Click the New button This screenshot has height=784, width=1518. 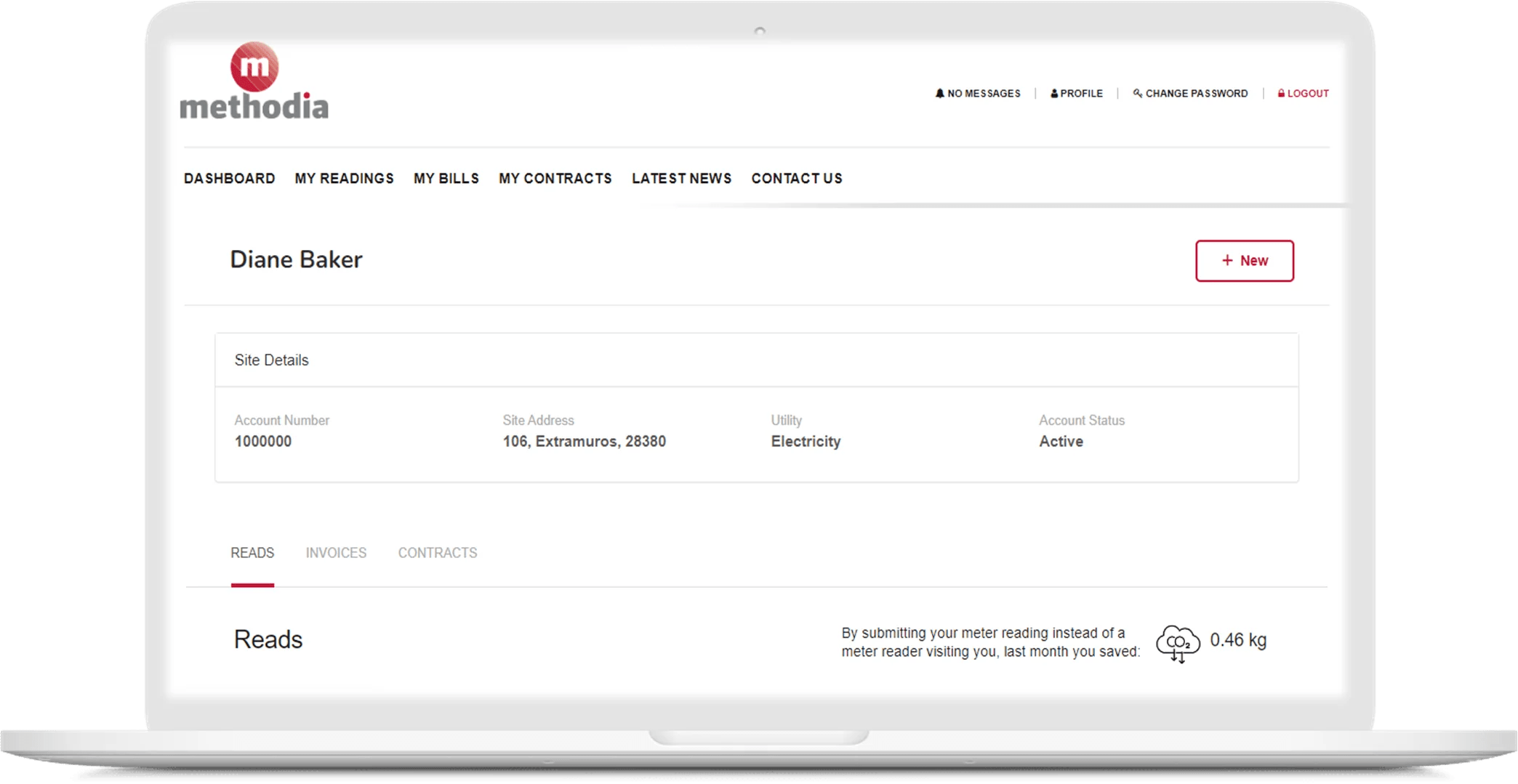point(1244,260)
